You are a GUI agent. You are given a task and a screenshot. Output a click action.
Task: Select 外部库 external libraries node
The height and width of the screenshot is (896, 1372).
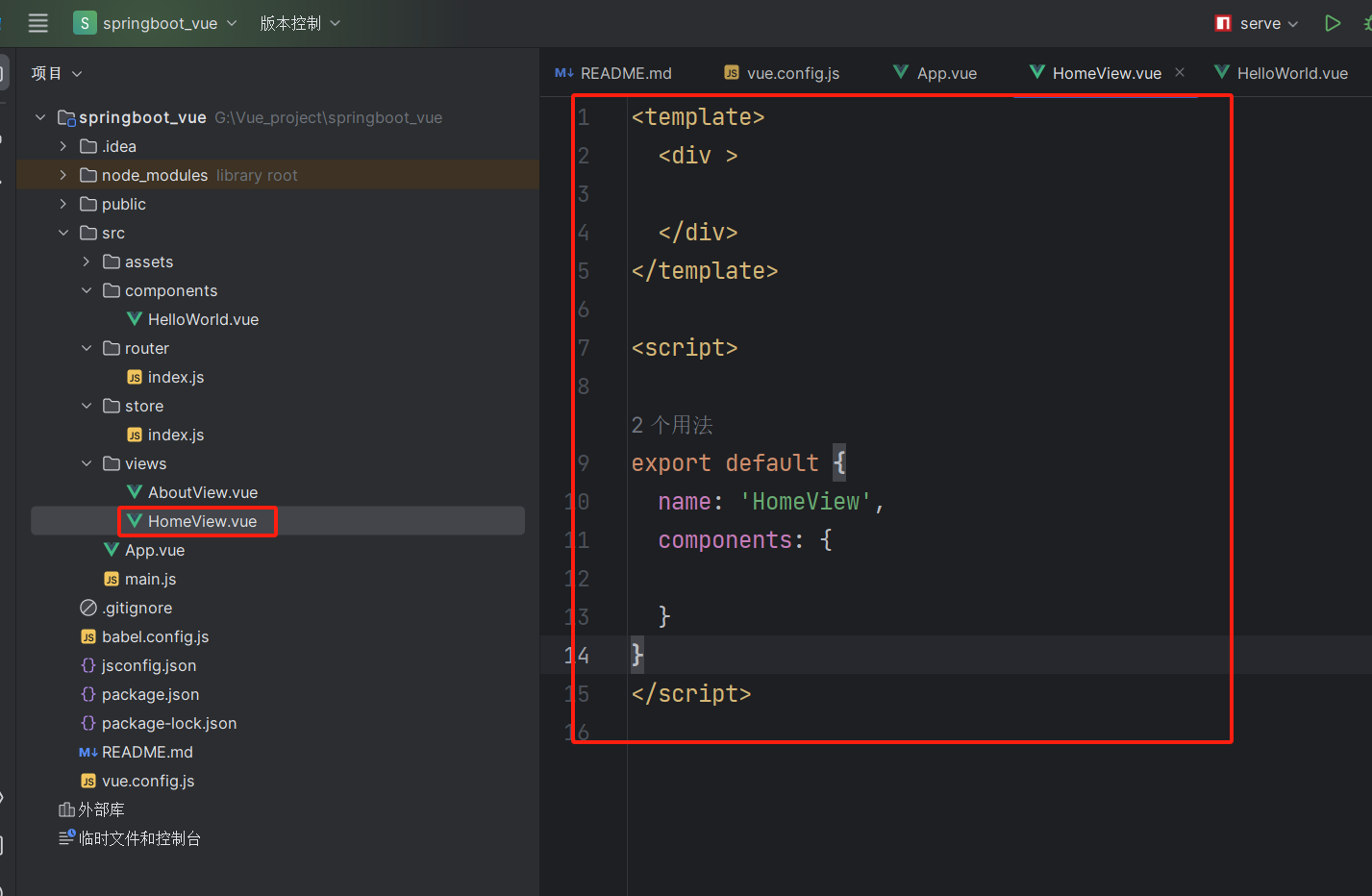click(101, 809)
